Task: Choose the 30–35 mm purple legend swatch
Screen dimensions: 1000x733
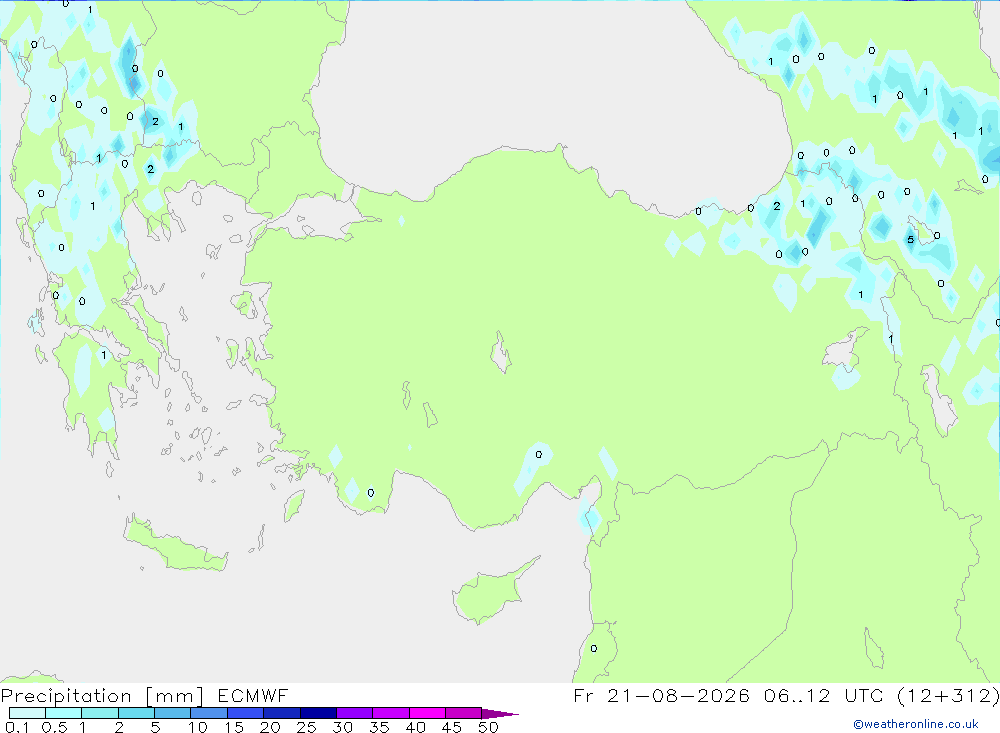Action: point(354,713)
